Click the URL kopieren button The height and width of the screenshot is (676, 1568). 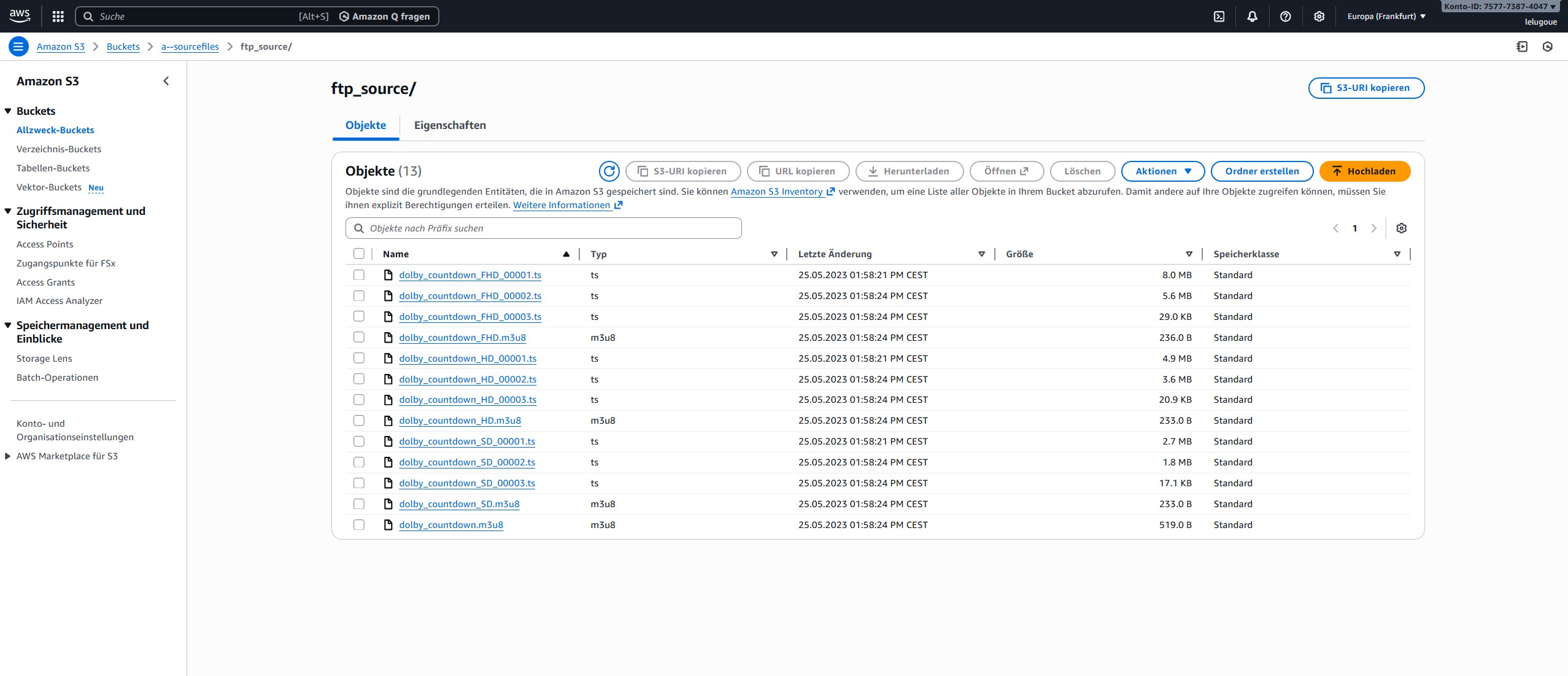click(x=798, y=171)
